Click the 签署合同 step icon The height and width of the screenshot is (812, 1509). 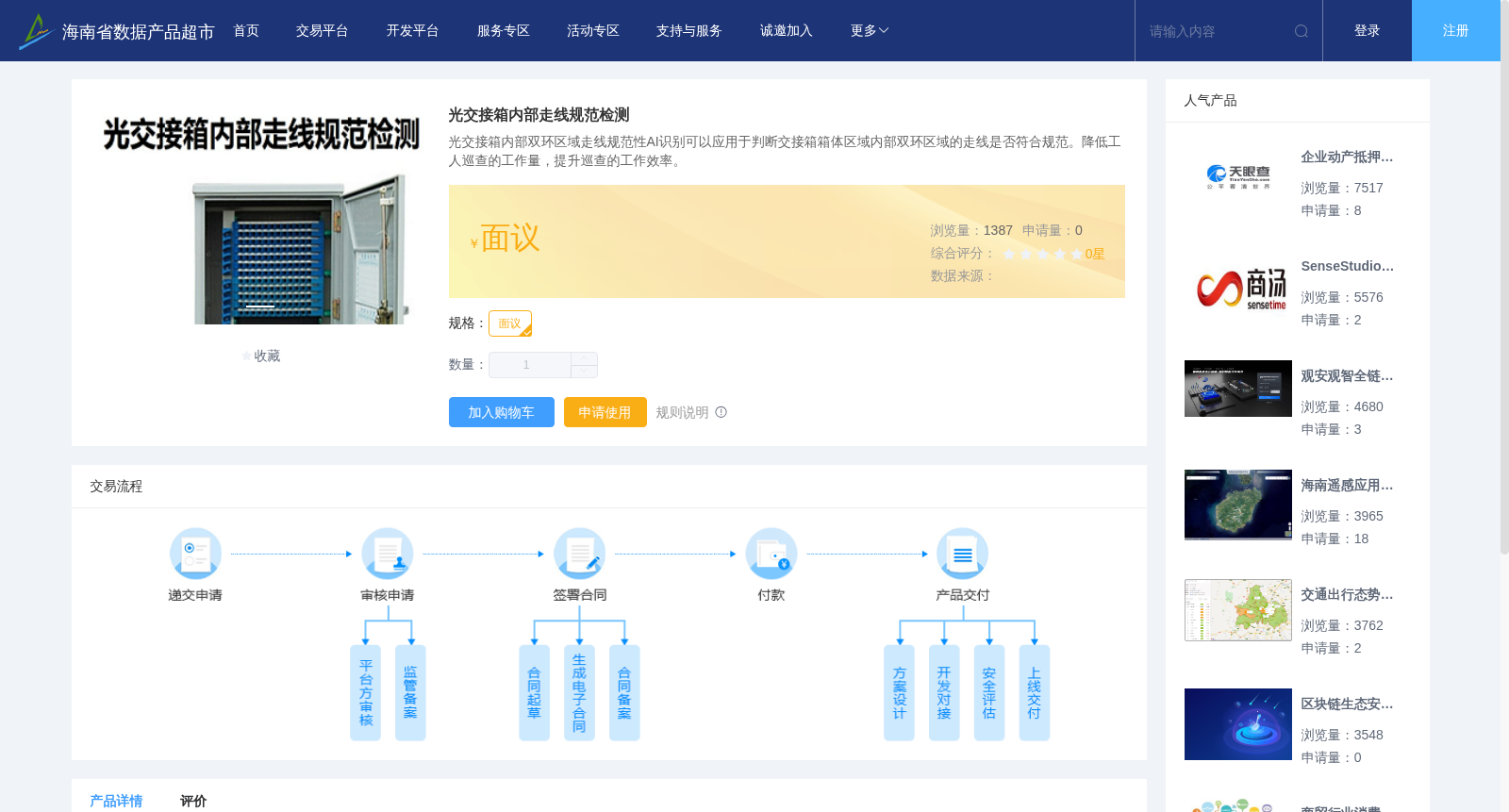tap(580, 554)
